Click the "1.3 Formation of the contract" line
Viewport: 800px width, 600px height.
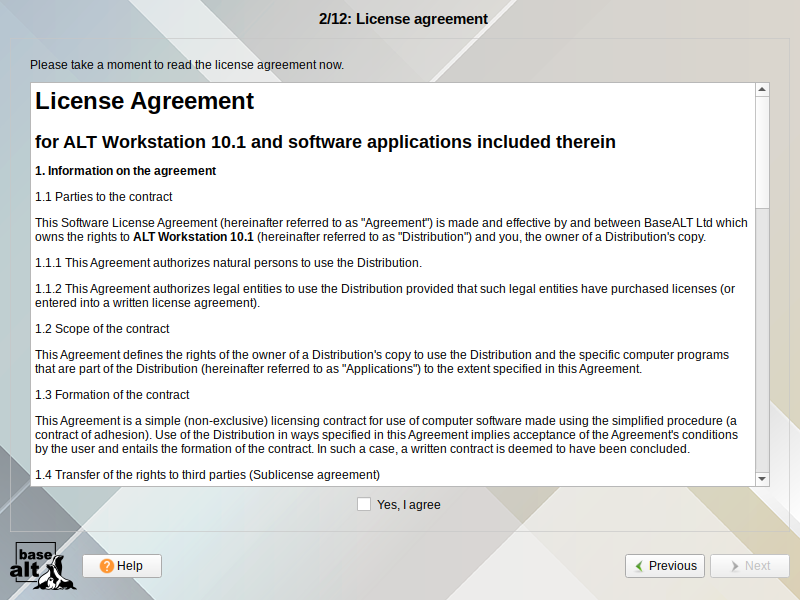coord(112,395)
